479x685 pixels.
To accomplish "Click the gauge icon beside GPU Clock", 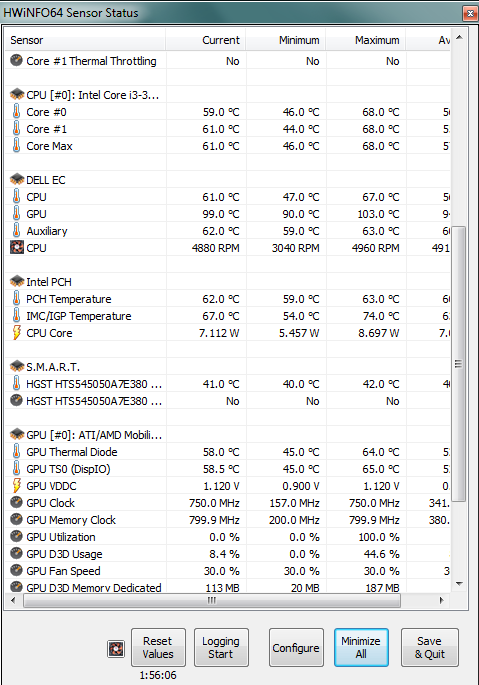I will [16, 502].
